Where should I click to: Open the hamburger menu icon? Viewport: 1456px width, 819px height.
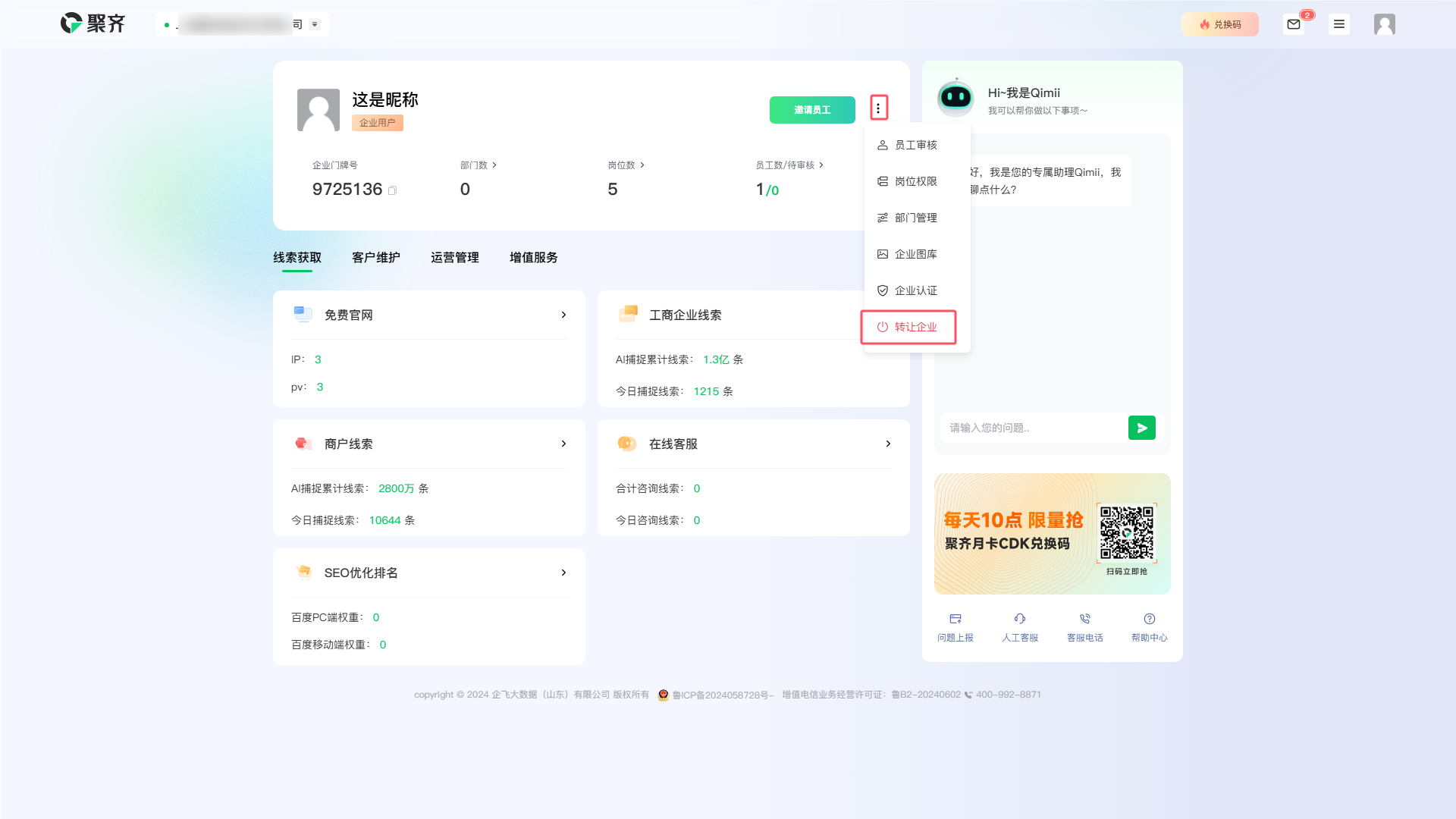[x=1339, y=24]
